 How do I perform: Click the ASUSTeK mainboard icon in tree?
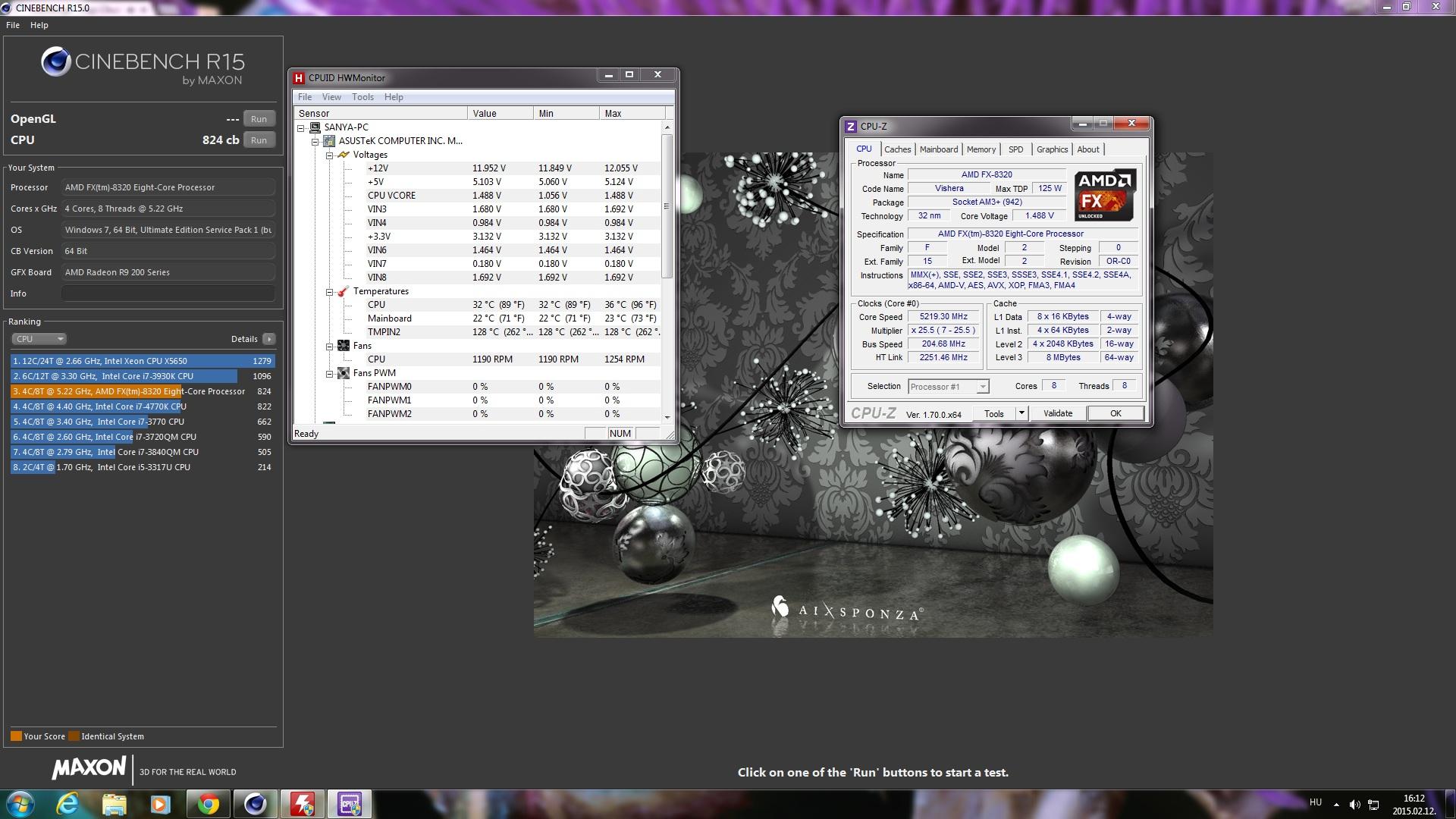coord(329,141)
